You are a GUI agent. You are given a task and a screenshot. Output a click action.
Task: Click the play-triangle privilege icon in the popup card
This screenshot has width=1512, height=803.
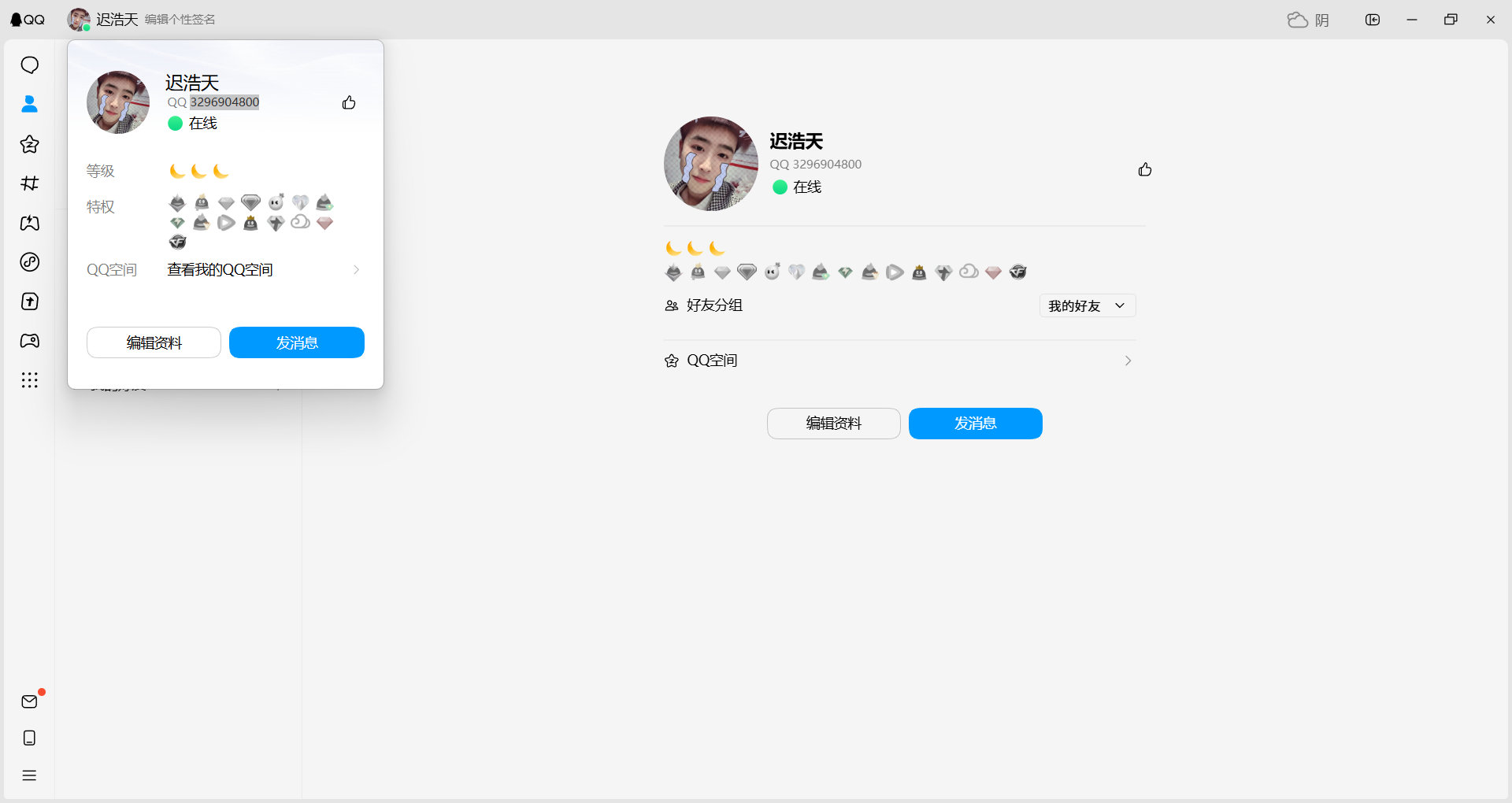coord(226,223)
